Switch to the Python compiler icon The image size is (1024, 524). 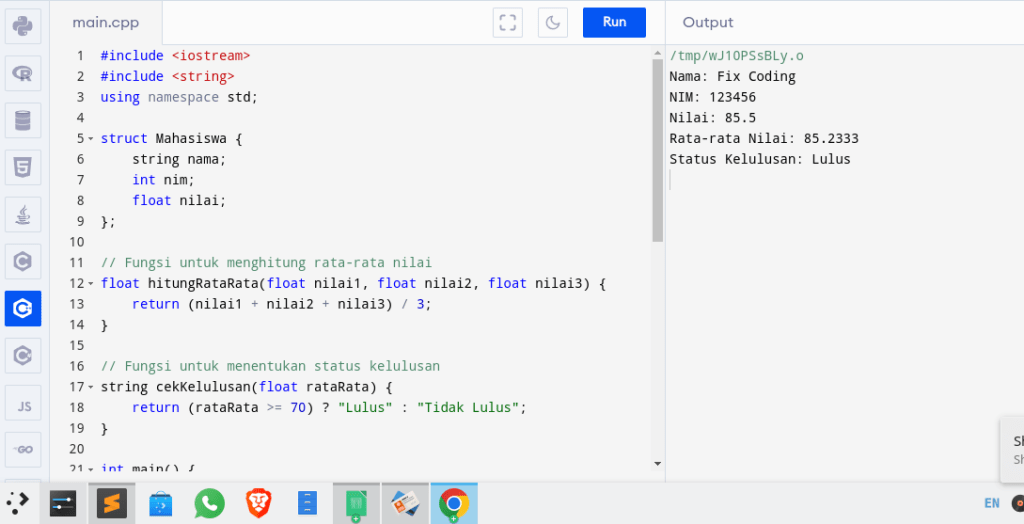(23, 27)
